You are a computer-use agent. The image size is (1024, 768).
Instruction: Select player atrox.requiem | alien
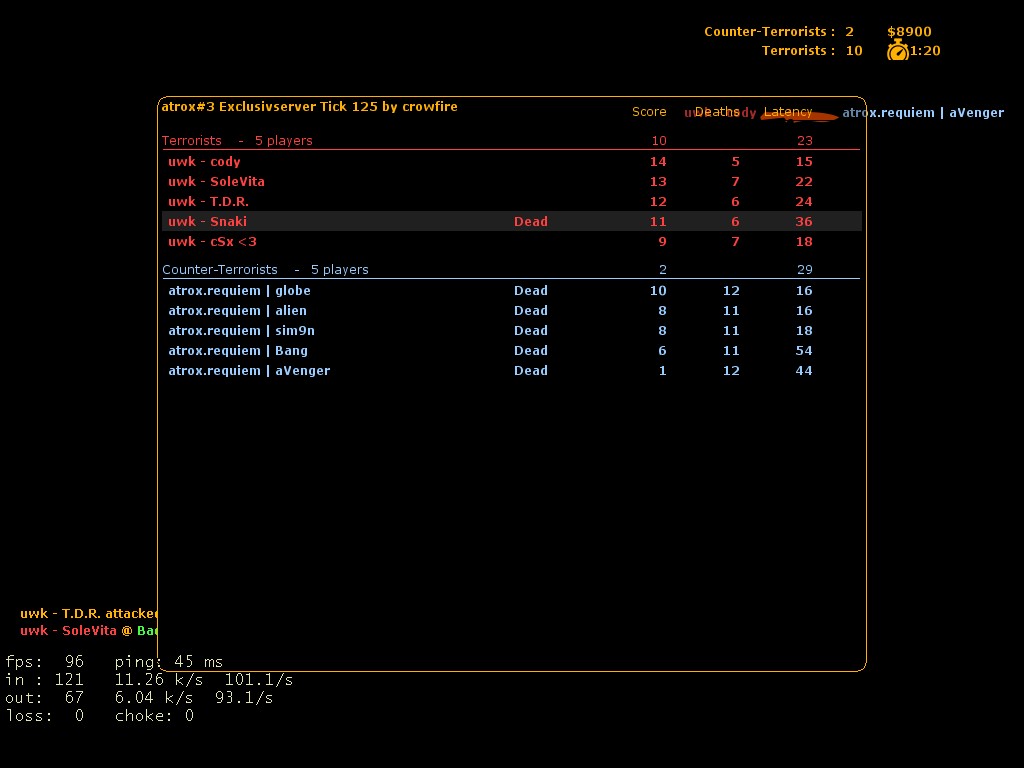[237, 311]
